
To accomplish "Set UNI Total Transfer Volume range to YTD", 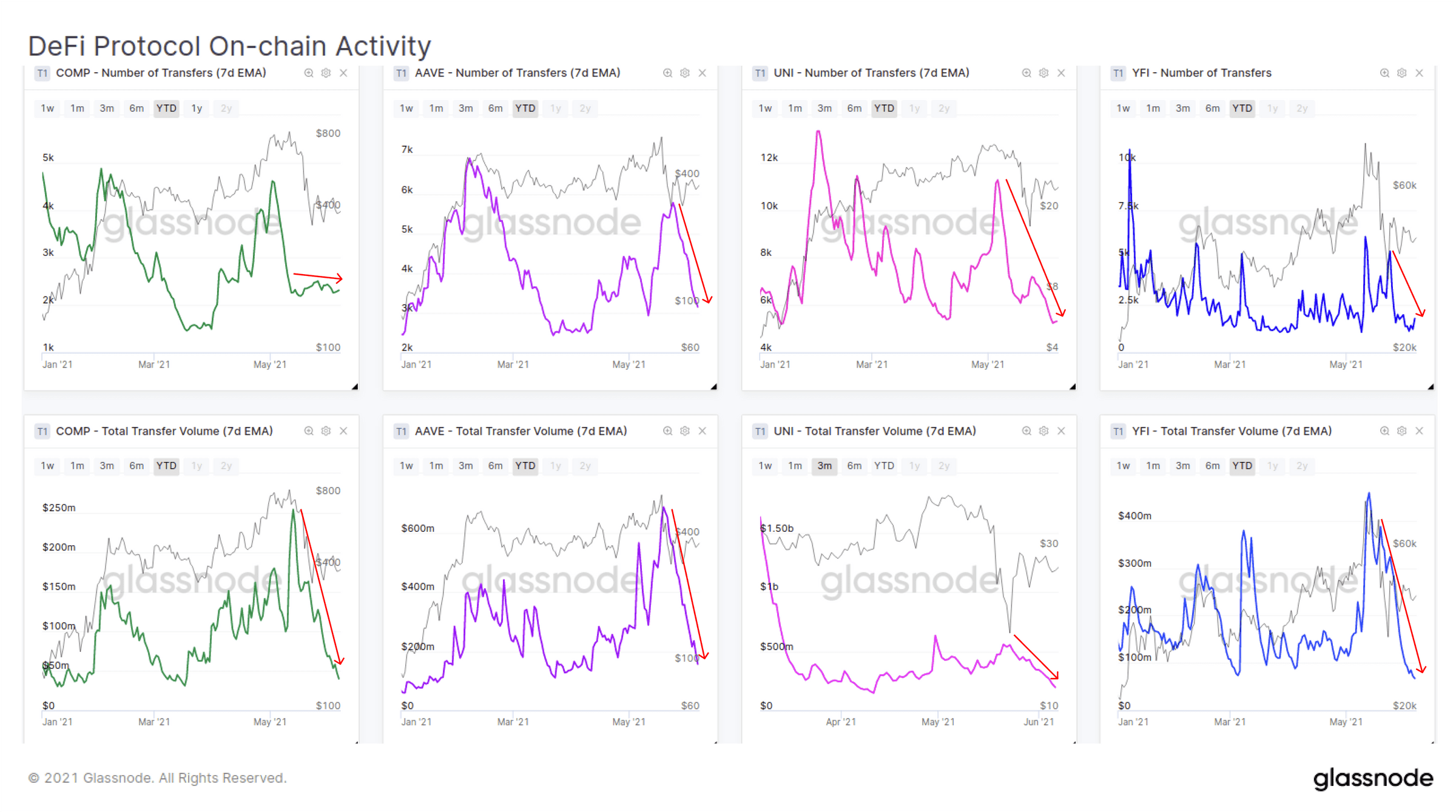I will (x=884, y=466).
